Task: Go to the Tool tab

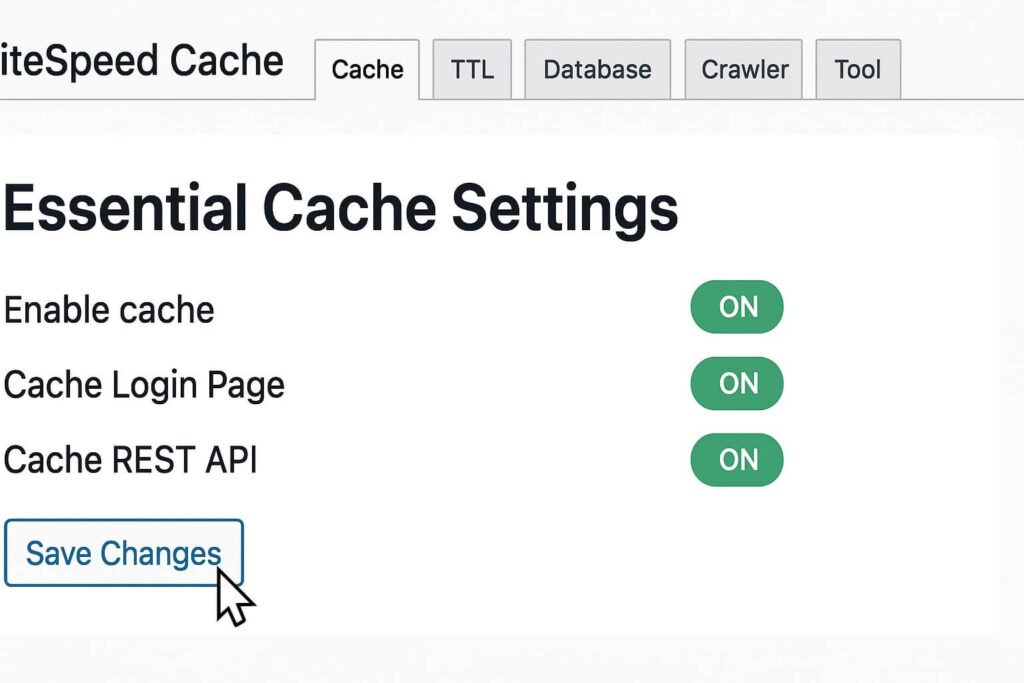Action: tap(857, 68)
